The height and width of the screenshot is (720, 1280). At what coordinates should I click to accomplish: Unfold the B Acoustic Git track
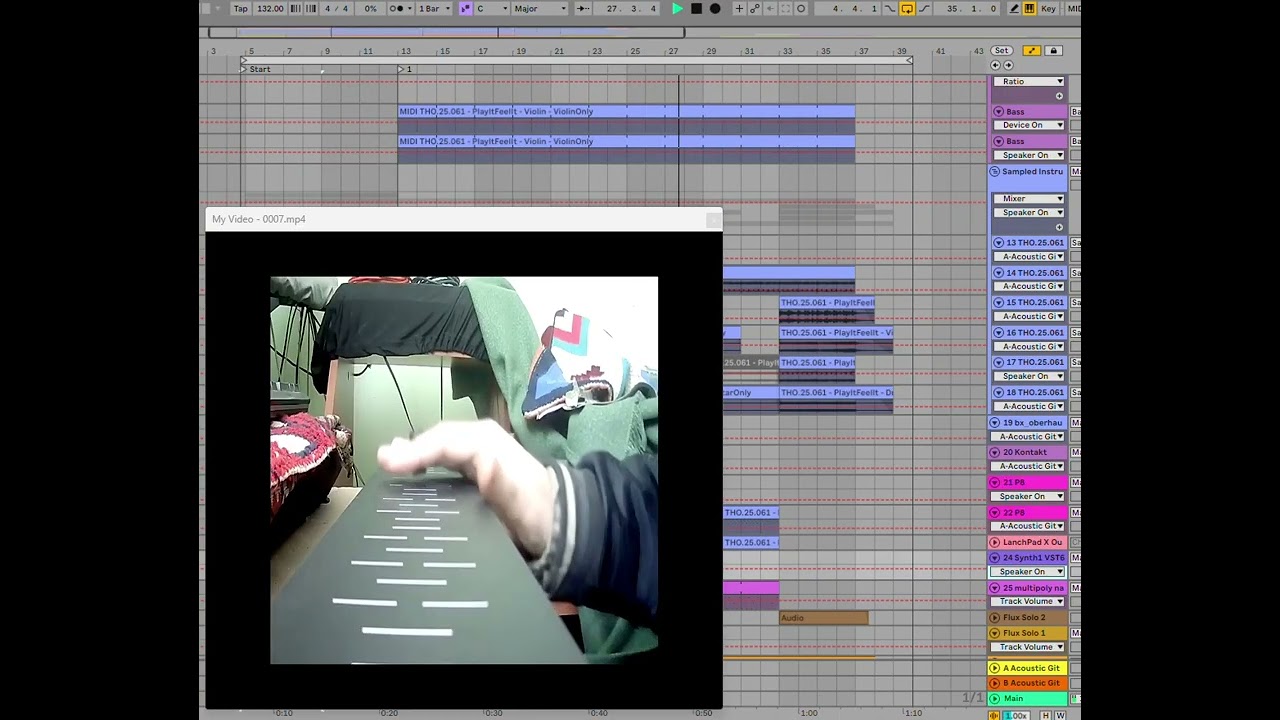tap(995, 683)
